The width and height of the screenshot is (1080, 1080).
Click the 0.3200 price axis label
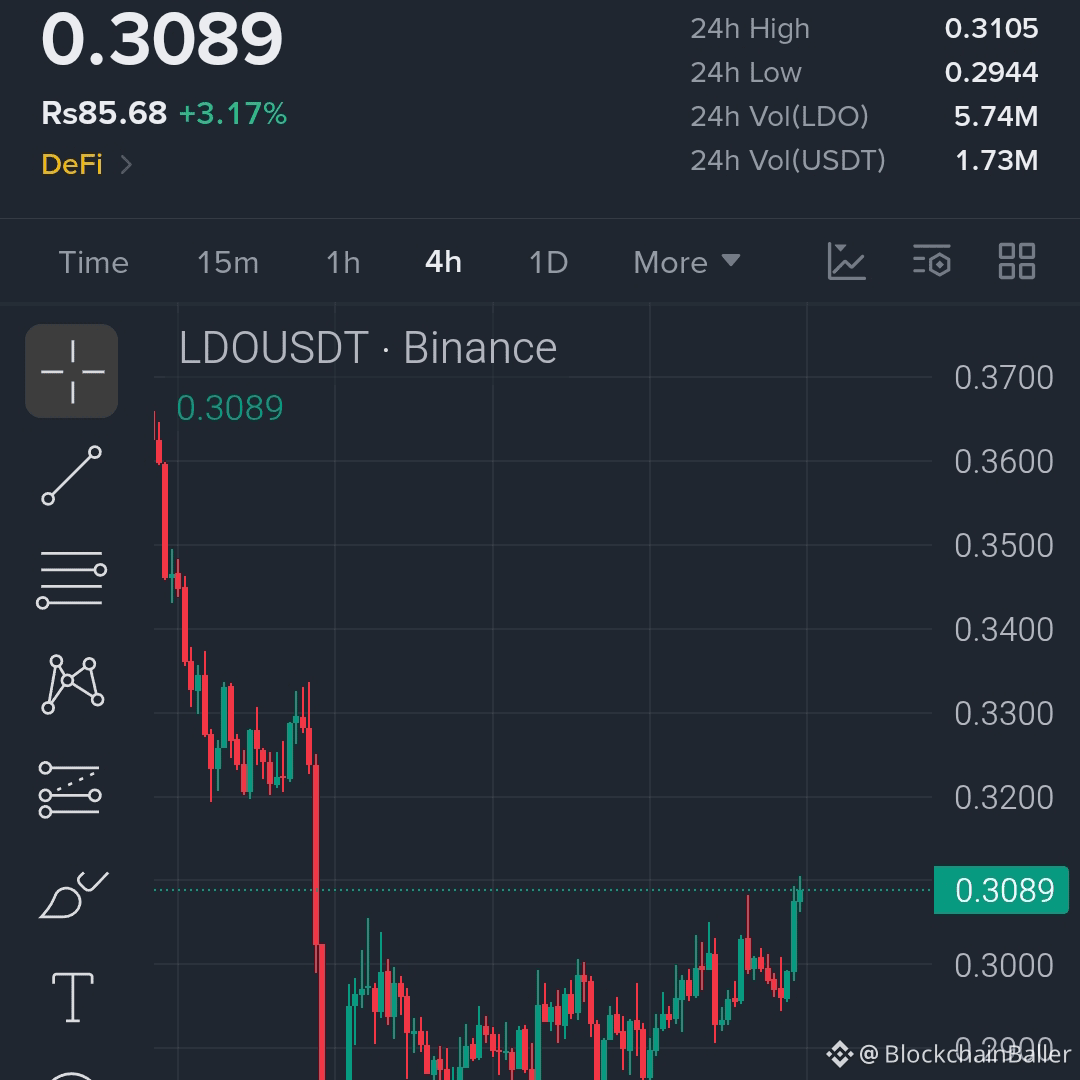coord(1004,798)
